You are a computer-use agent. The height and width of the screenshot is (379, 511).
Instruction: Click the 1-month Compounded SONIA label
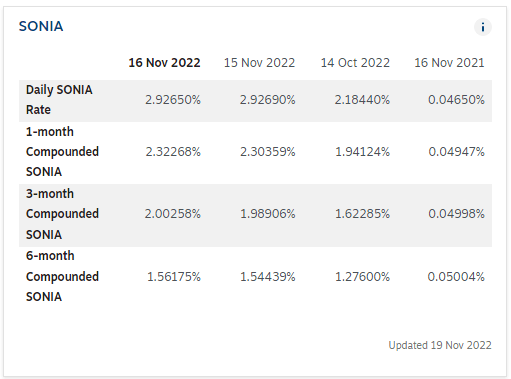(x=62, y=152)
